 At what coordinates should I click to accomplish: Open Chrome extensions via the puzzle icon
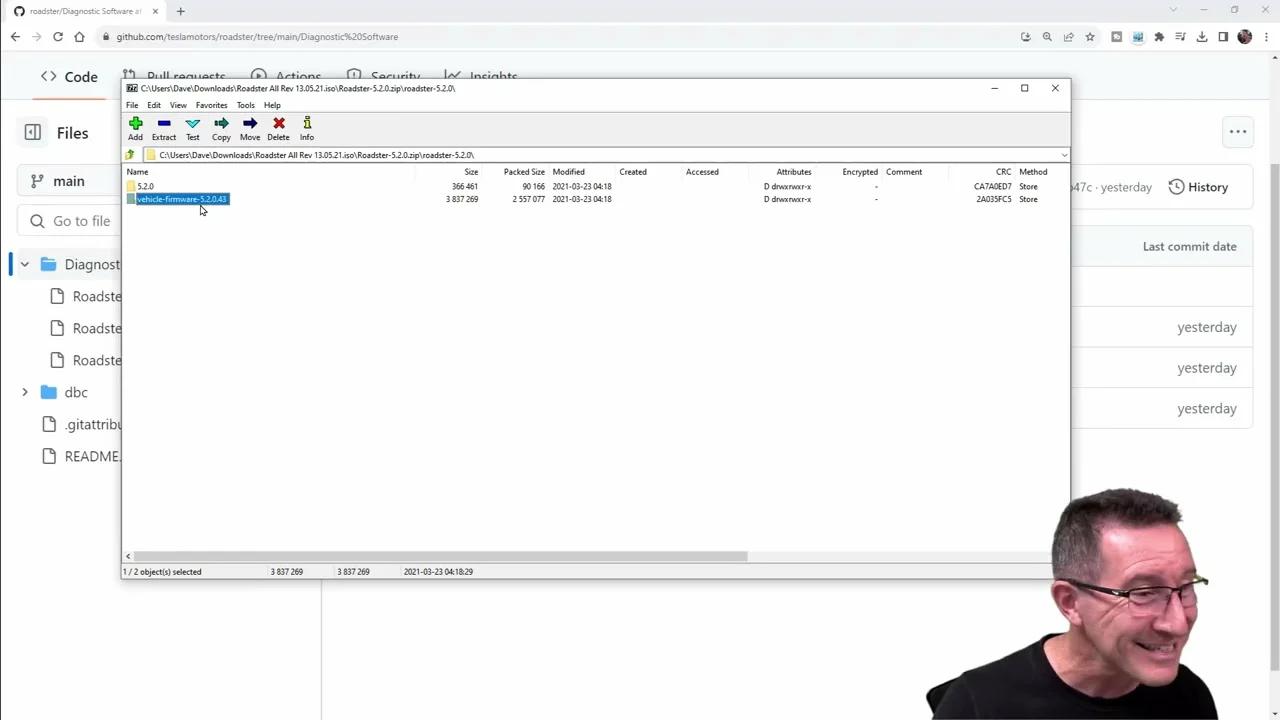(1159, 36)
